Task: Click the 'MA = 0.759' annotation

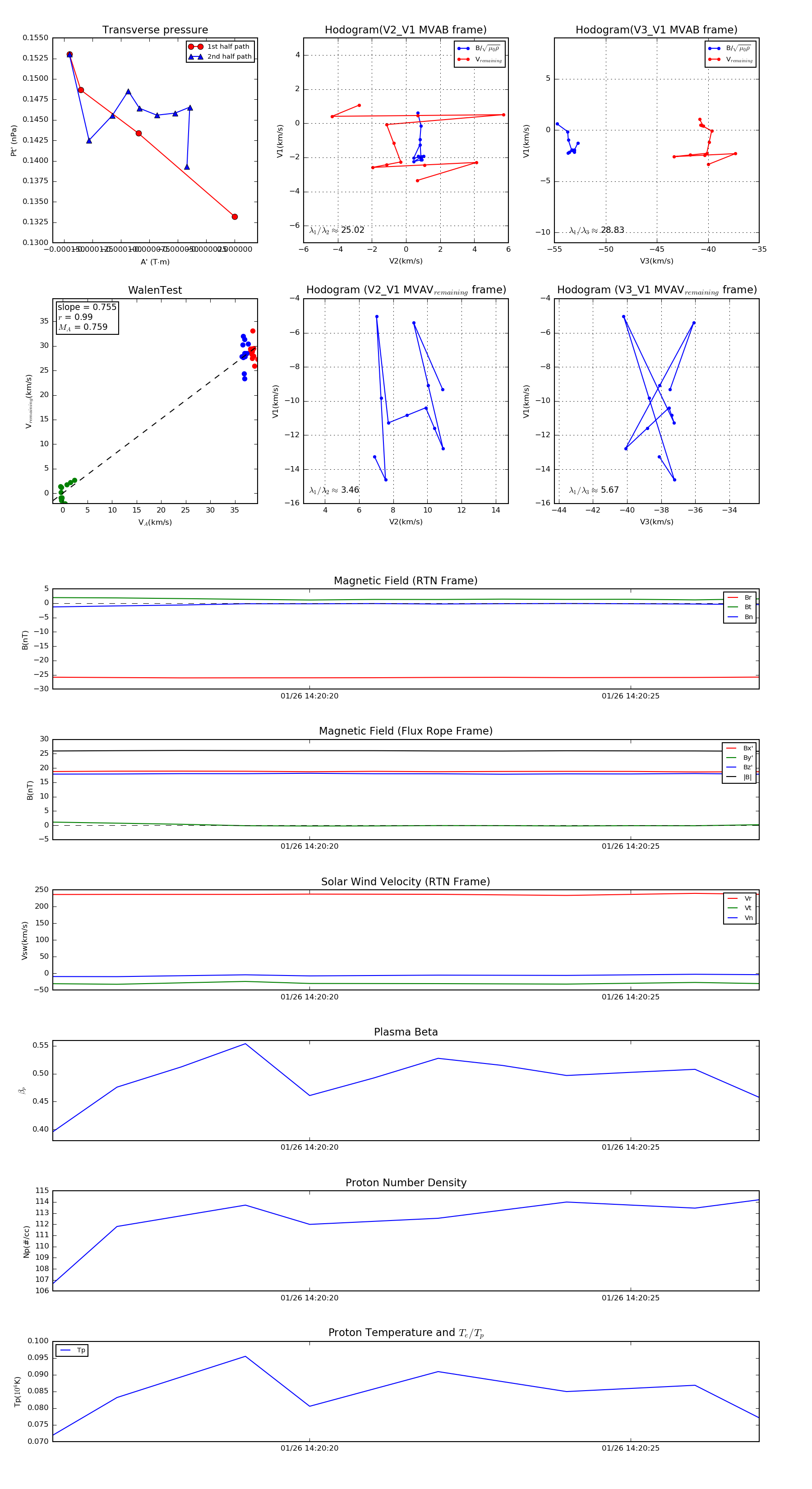Action: (x=83, y=327)
